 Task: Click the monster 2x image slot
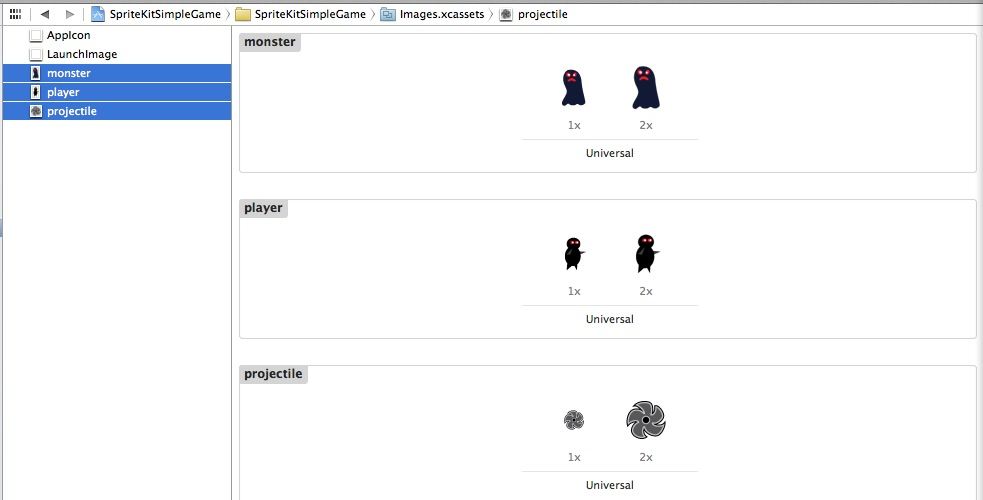tap(646, 87)
